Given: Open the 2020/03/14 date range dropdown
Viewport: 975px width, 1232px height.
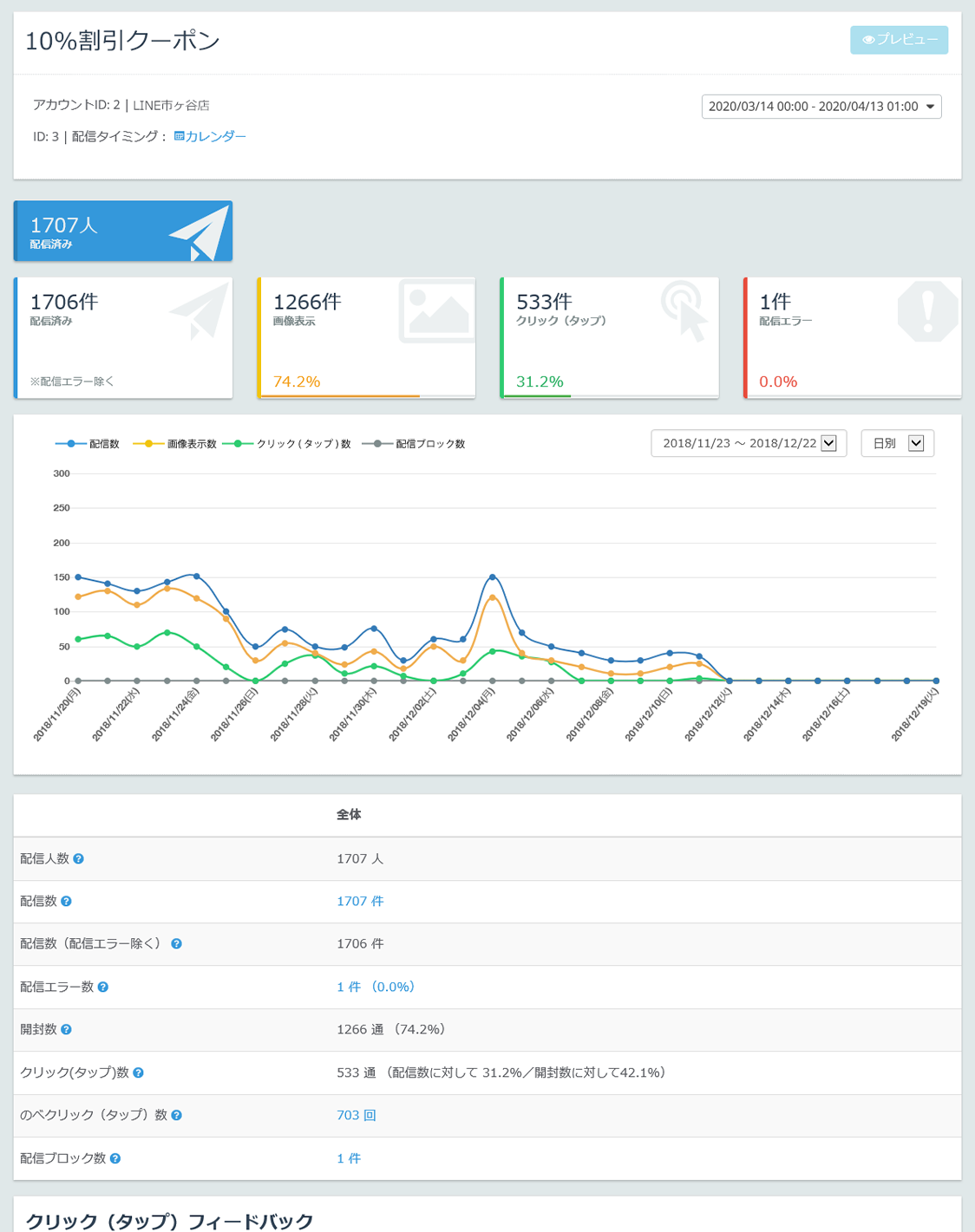Looking at the screenshot, I should pyautogui.click(x=821, y=107).
